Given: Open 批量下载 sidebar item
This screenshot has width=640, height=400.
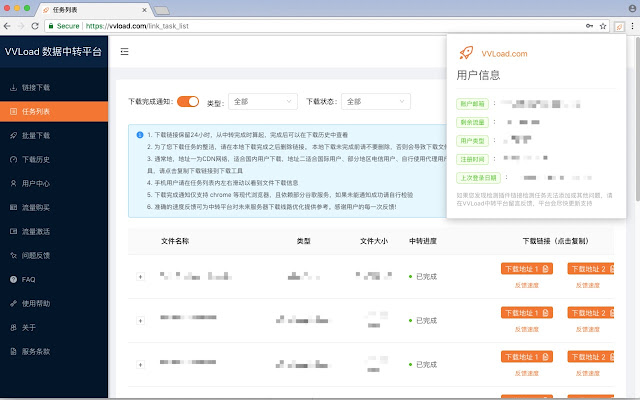Looking at the screenshot, I should pos(54,136).
